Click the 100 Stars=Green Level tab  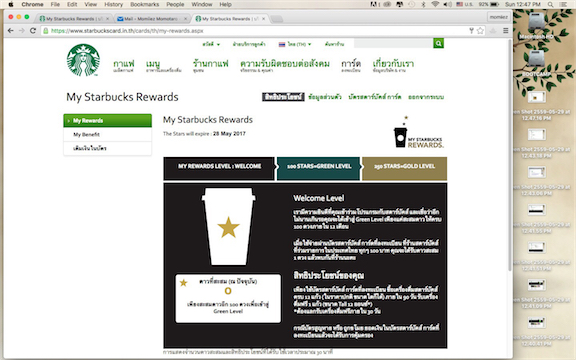click(319, 166)
